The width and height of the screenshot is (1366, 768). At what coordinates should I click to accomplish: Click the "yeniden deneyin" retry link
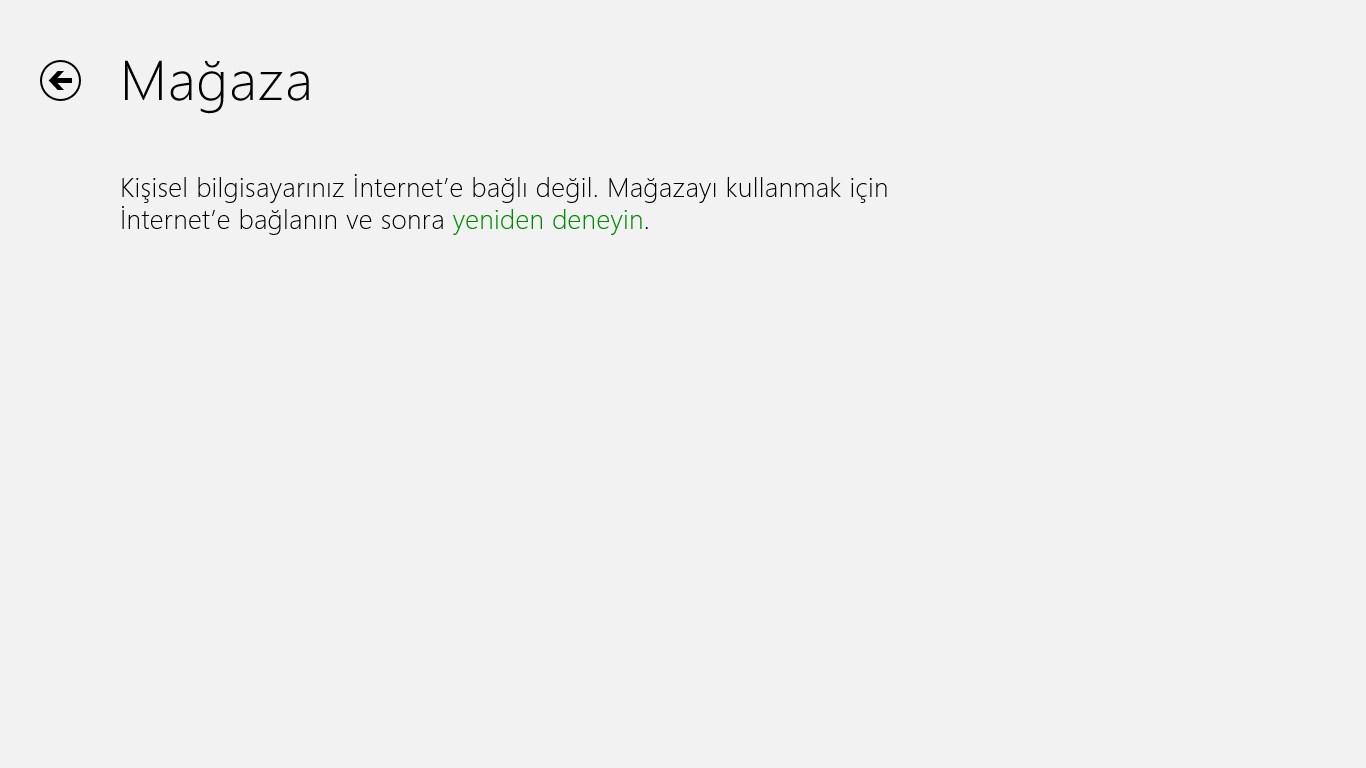click(x=548, y=220)
